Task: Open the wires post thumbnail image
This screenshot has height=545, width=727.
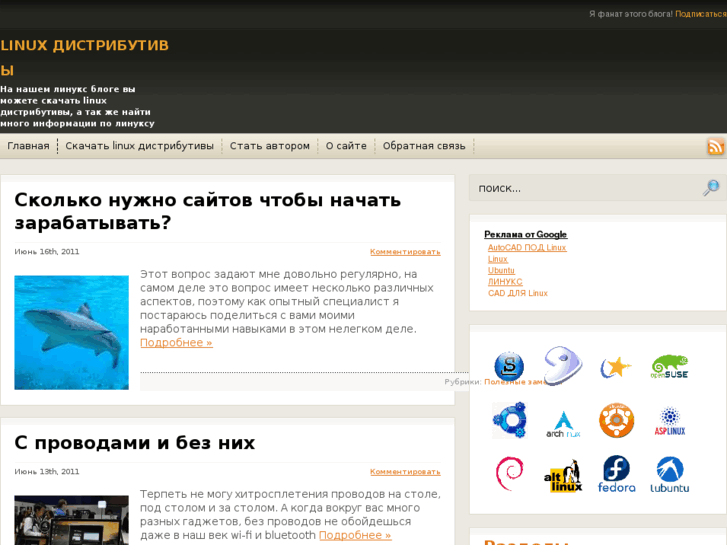Action: click(x=71, y=520)
